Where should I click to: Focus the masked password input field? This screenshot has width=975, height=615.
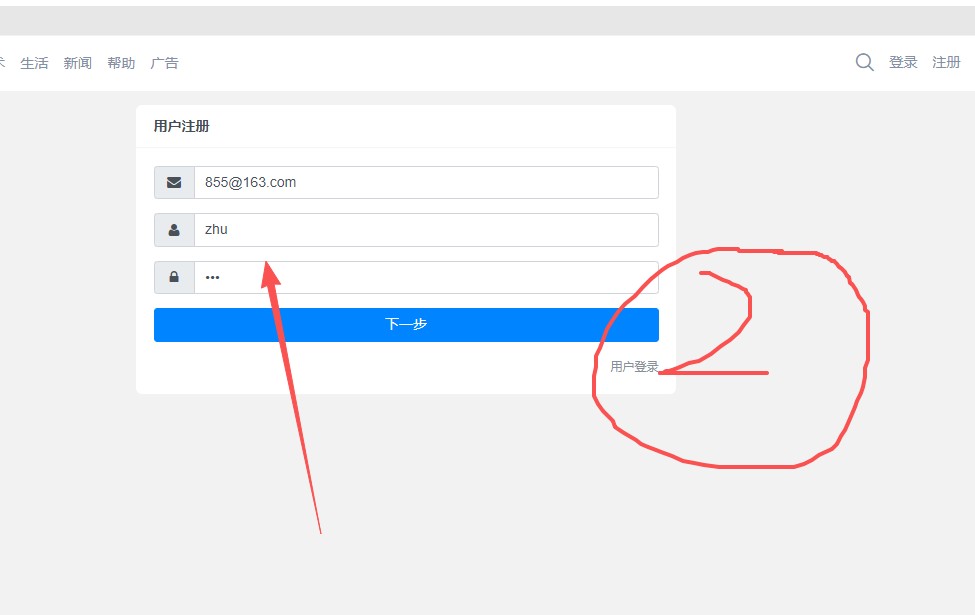click(425, 277)
